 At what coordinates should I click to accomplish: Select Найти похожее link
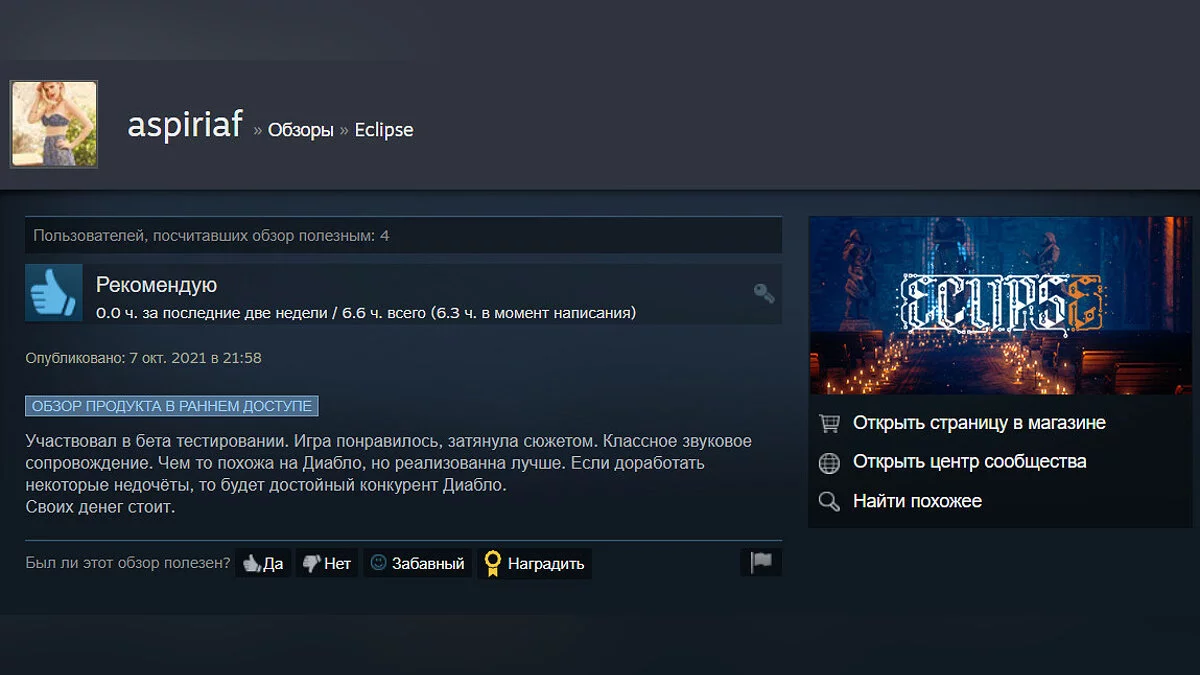click(917, 501)
